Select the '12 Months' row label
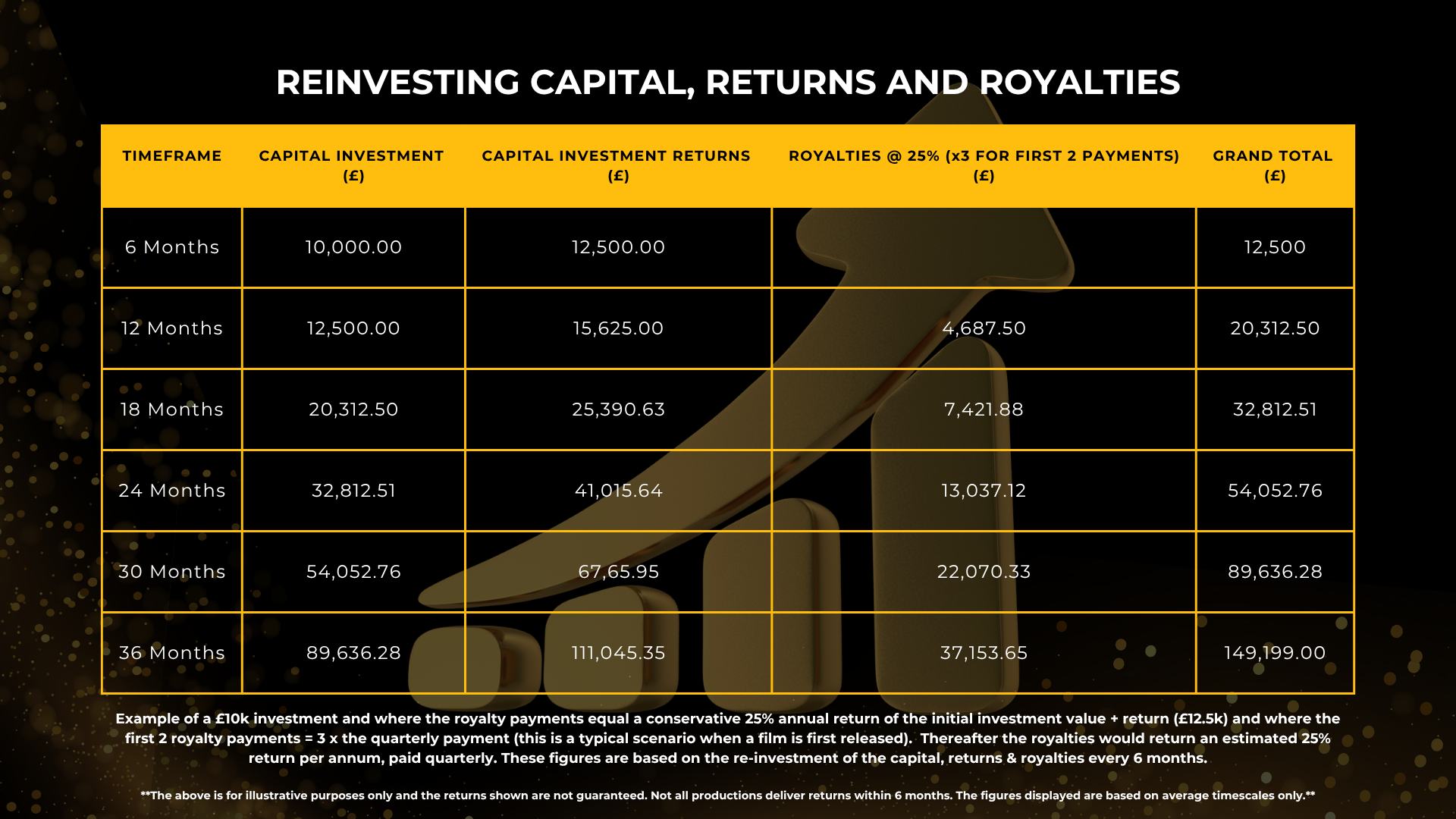The height and width of the screenshot is (819, 1456). click(x=172, y=328)
